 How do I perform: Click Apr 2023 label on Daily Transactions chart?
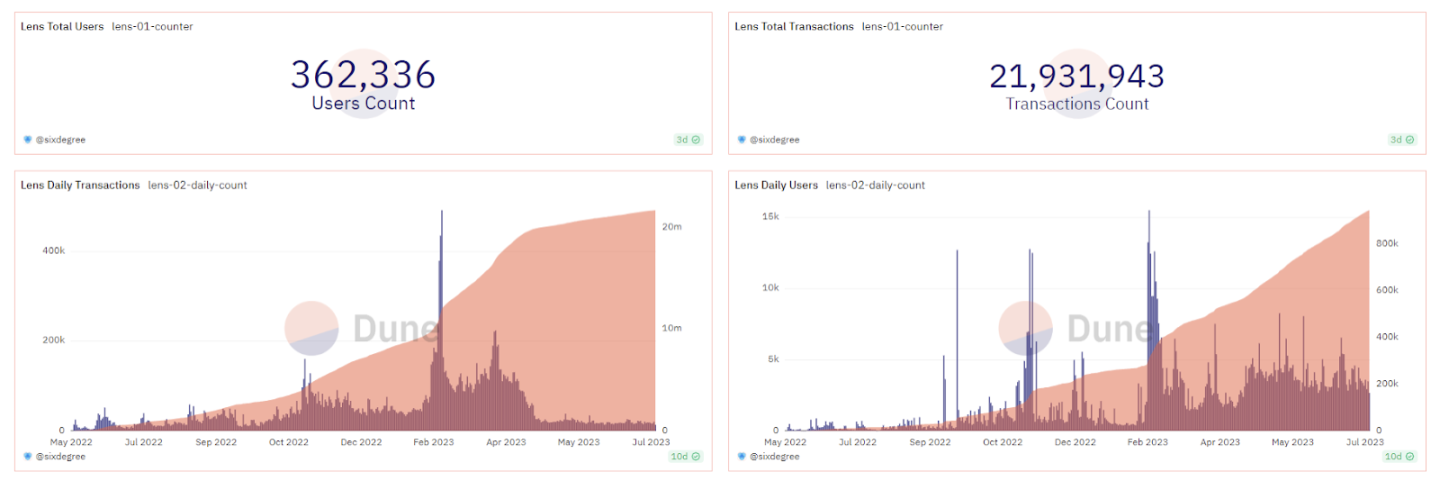(506, 441)
